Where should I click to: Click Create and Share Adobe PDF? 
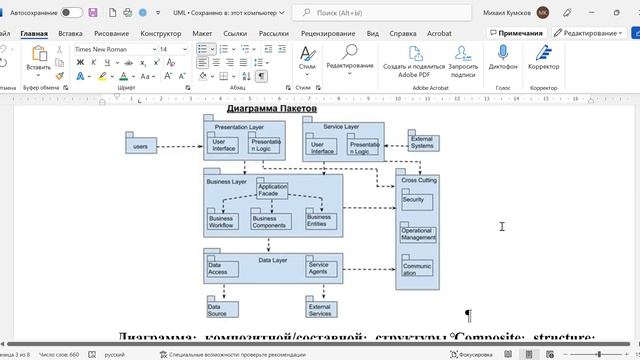414,61
